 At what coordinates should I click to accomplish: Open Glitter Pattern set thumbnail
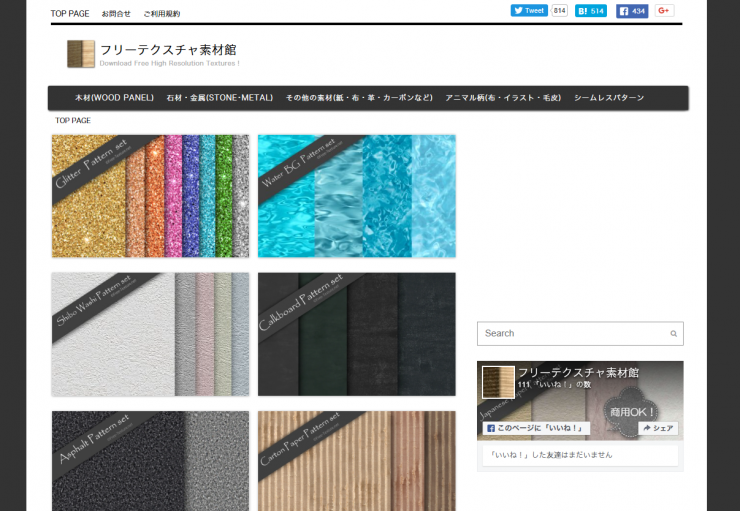151,196
